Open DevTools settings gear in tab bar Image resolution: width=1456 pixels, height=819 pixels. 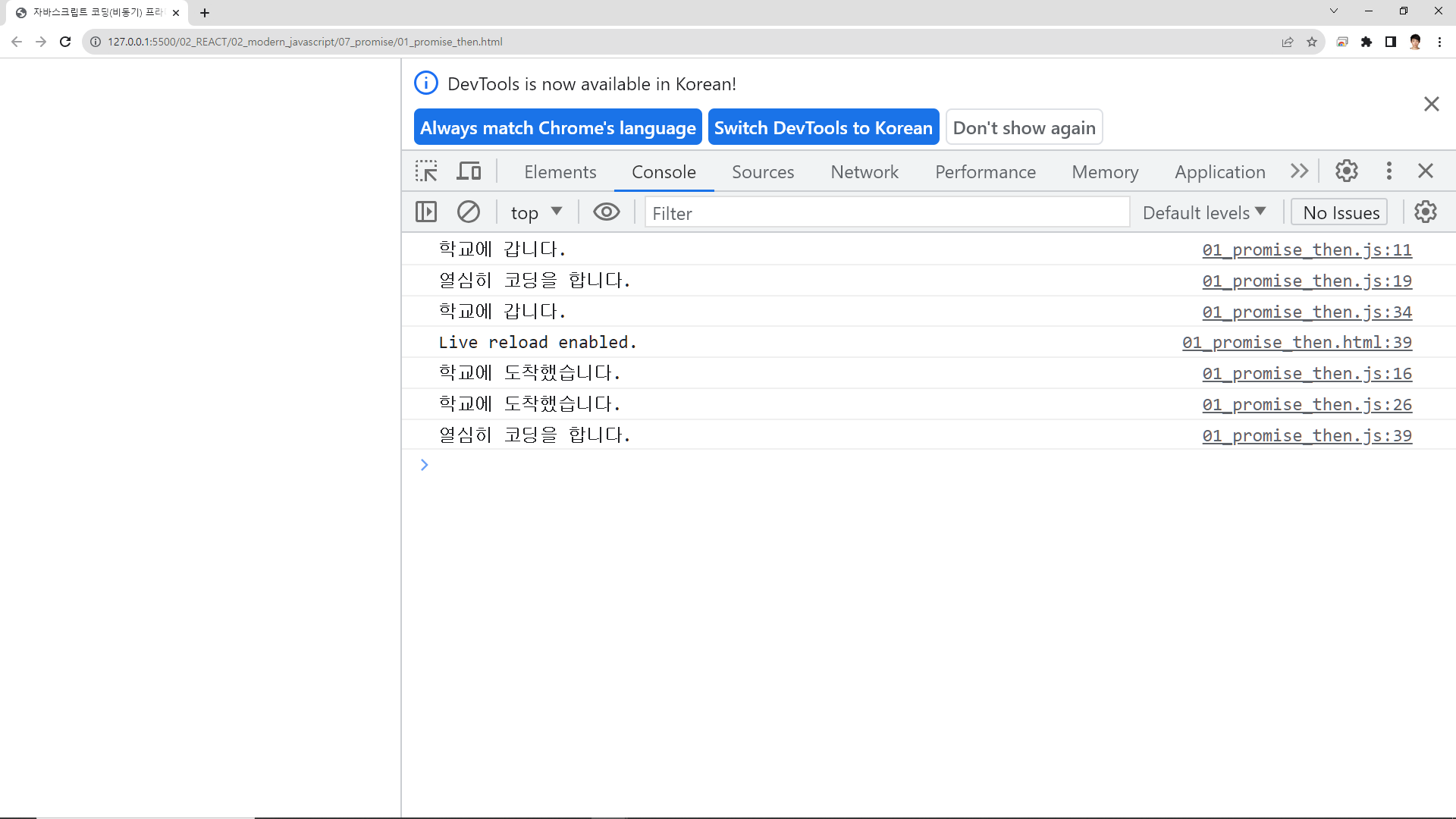1346,171
